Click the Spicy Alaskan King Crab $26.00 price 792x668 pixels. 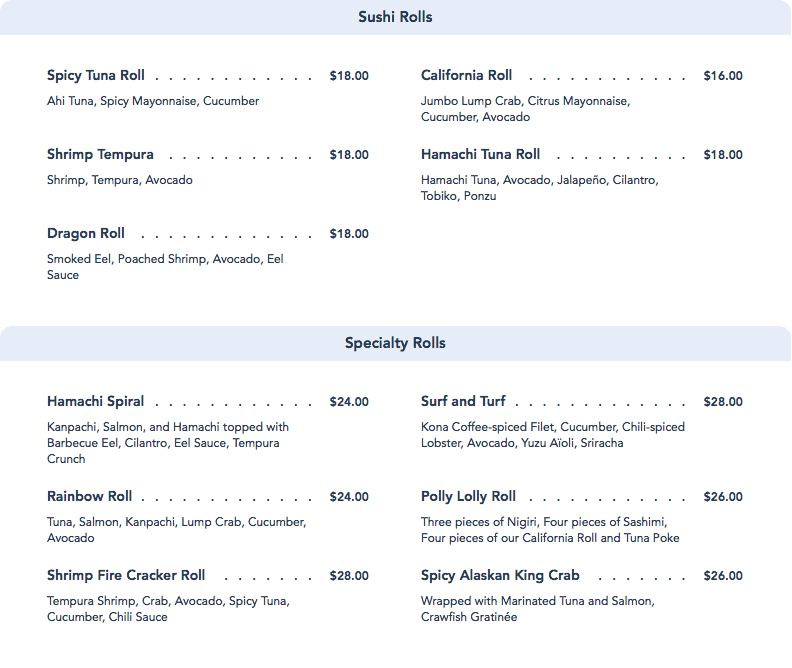click(x=723, y=576)
